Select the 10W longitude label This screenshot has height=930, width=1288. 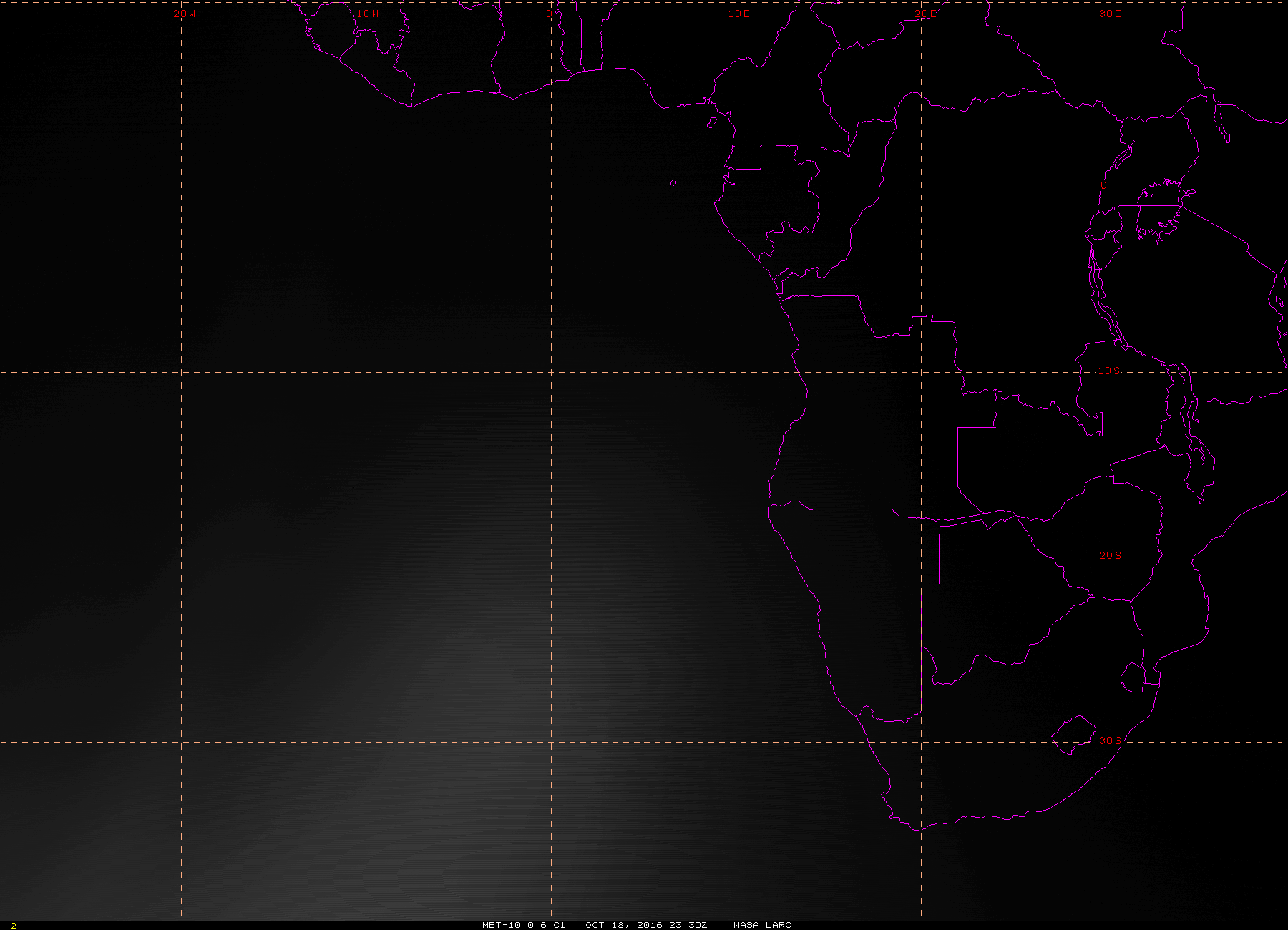tap(368, 14)
